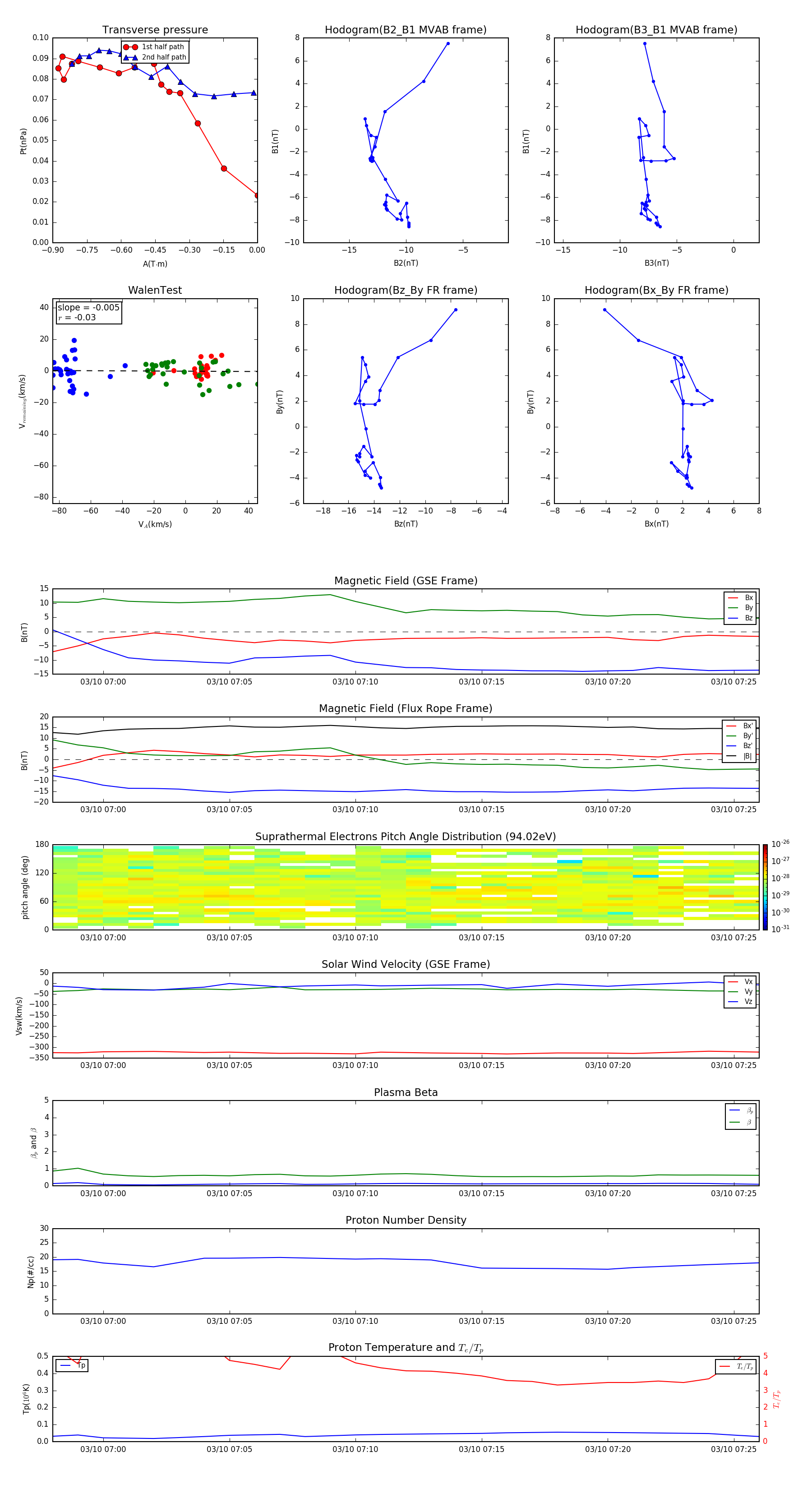Click the green β entry in Plasma Beta legend
The image size is (812, 1489).
pyautogui.click(x=741, y=1122)
